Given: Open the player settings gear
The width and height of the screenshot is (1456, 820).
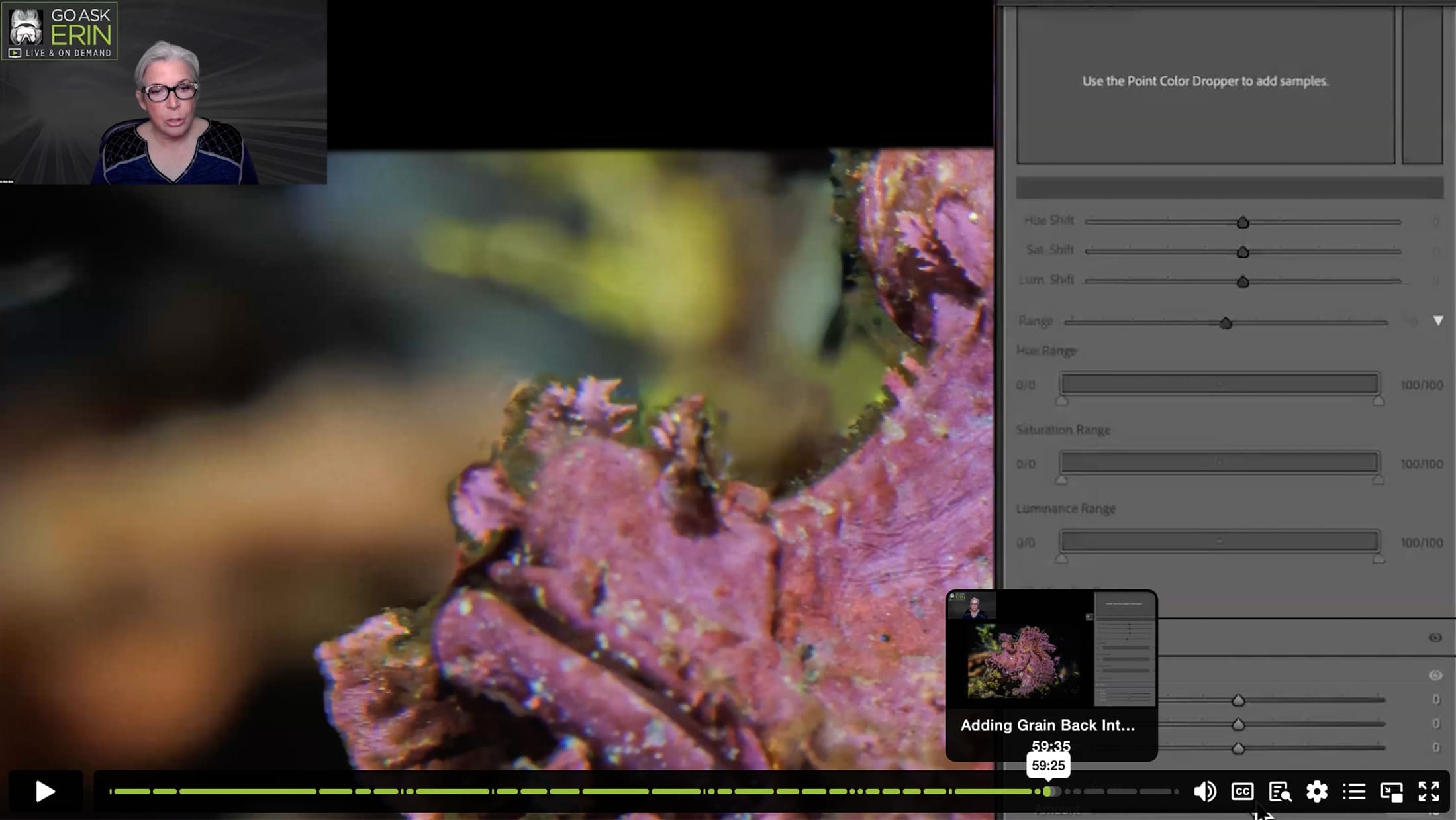Looking at the screenshot, I should click(1316, 792).
